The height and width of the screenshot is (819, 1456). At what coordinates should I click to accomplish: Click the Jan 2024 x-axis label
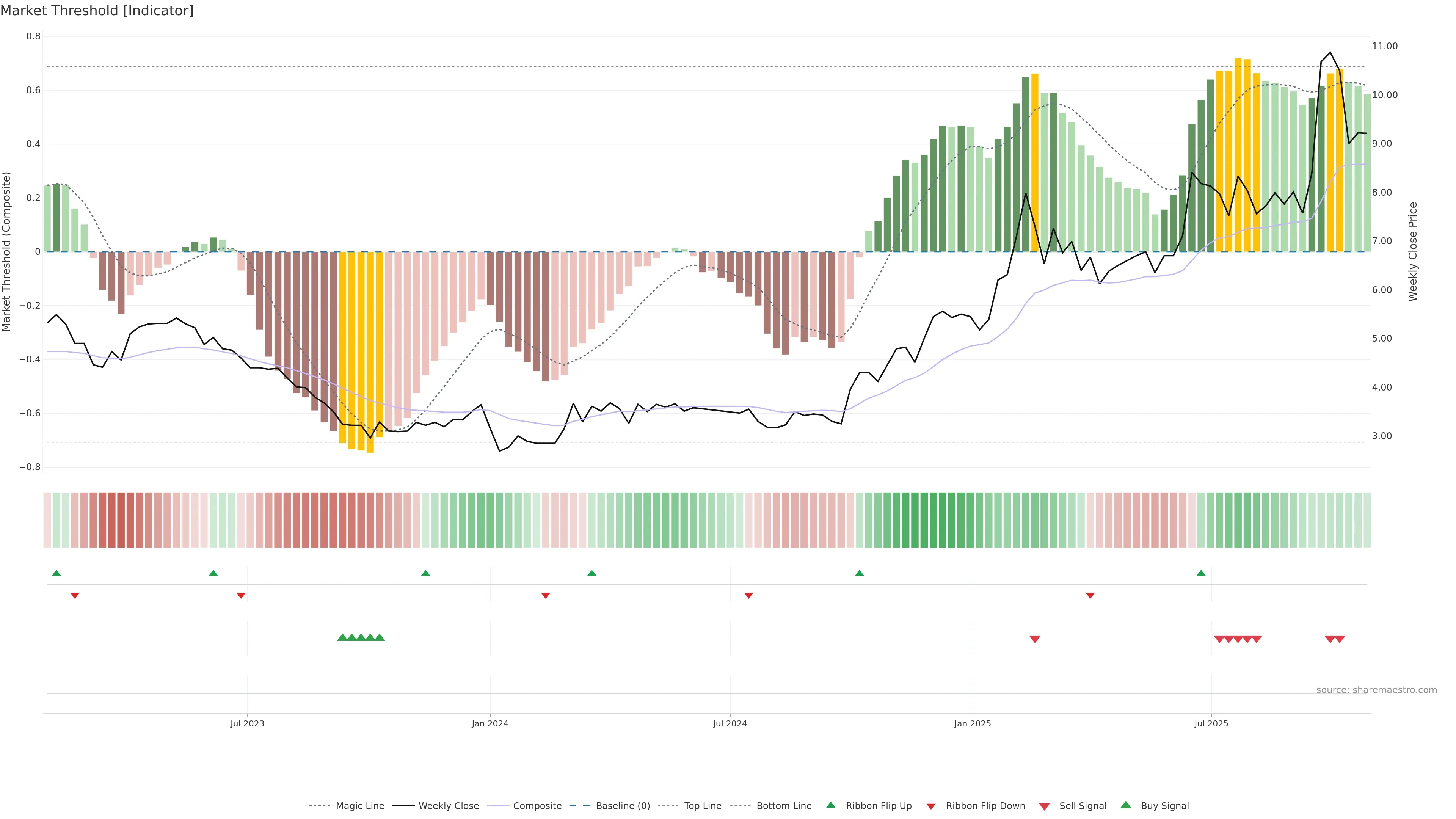pyautogui.click(x=490, y=723)
